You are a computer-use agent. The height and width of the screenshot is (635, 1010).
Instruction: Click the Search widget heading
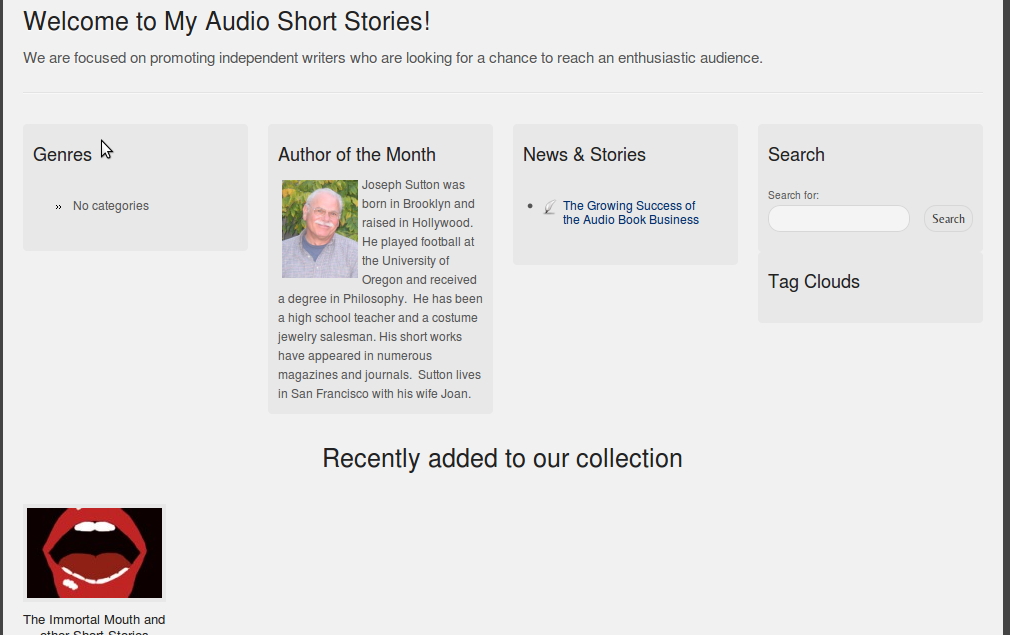(x=796, y=154)
